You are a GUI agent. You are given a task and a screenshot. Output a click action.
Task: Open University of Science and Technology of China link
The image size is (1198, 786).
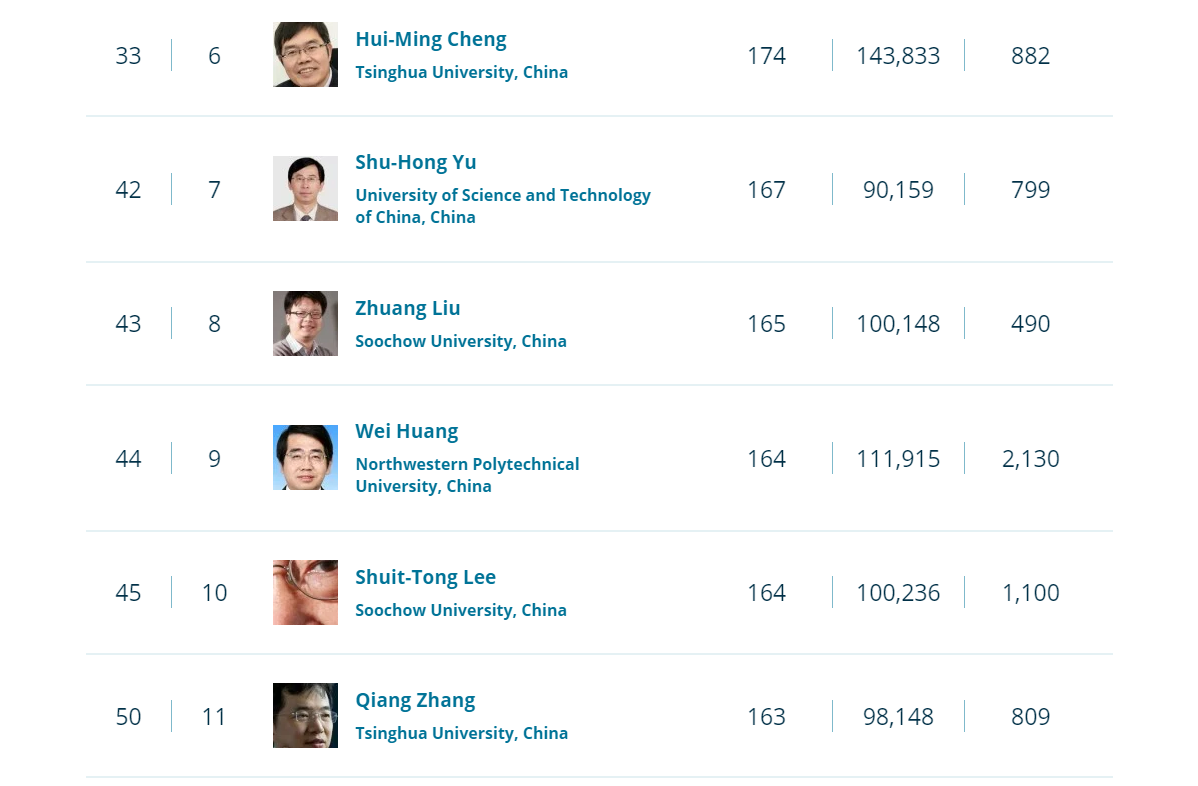(503, 205)
